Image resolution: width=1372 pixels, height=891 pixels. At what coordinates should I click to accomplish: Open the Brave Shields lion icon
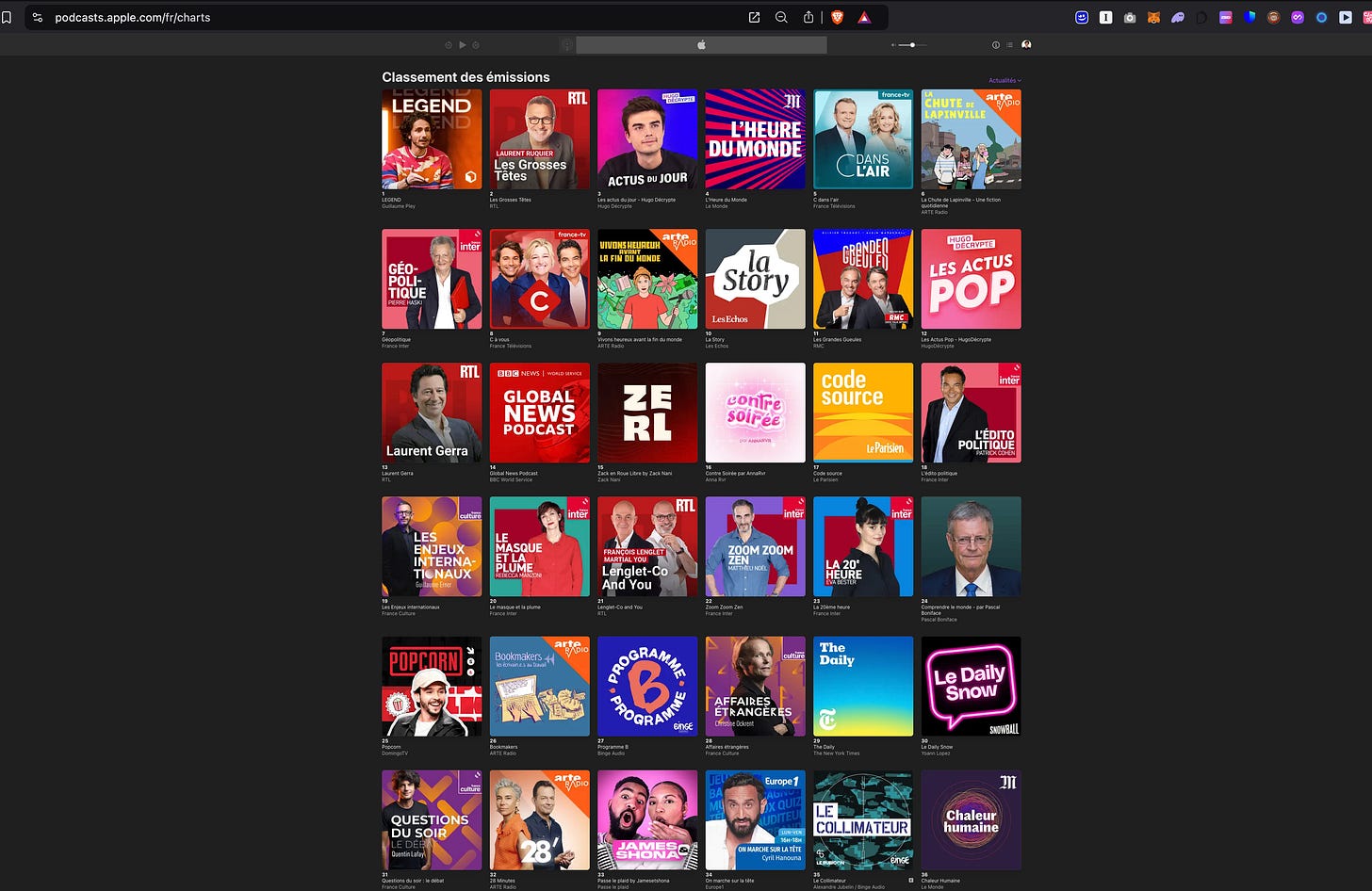tap(837, 17)
